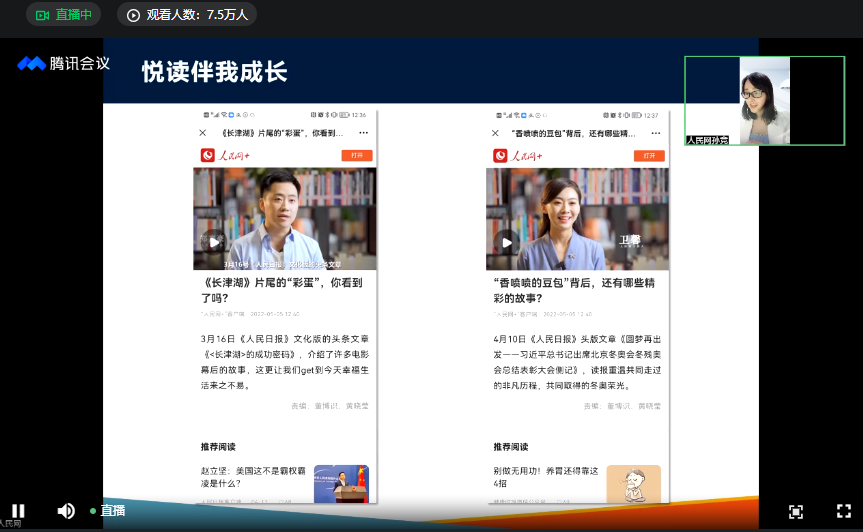
Task: Pause the live stream playback
Action: pyautogui.click(x=18, y=511)
